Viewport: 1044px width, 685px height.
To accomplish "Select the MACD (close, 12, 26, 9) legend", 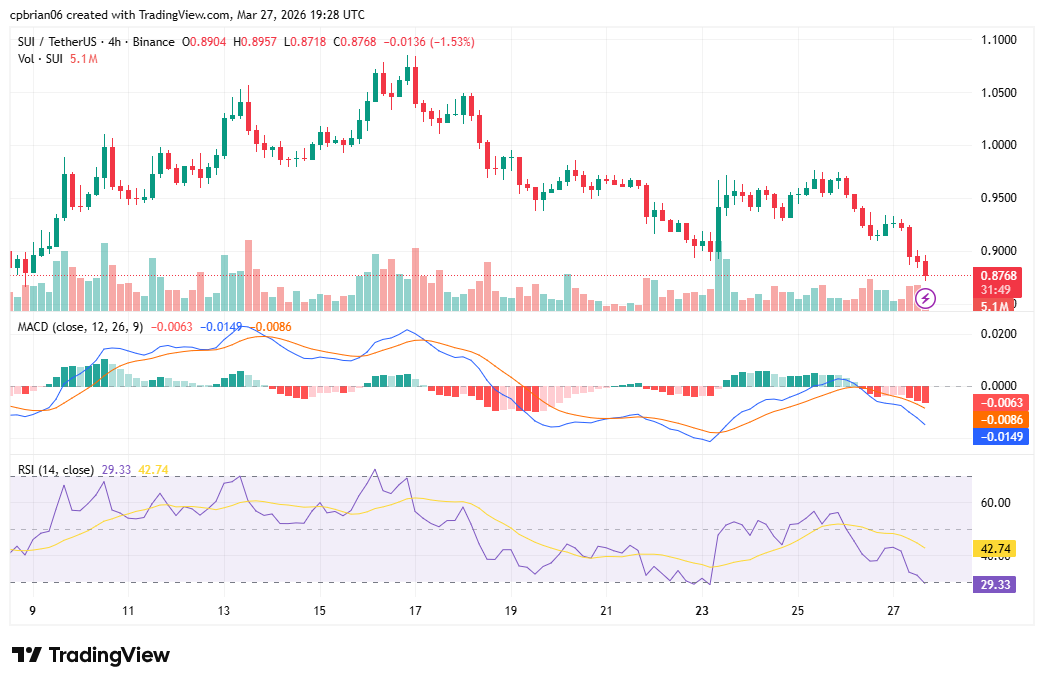I will click(x=78, y=327).
